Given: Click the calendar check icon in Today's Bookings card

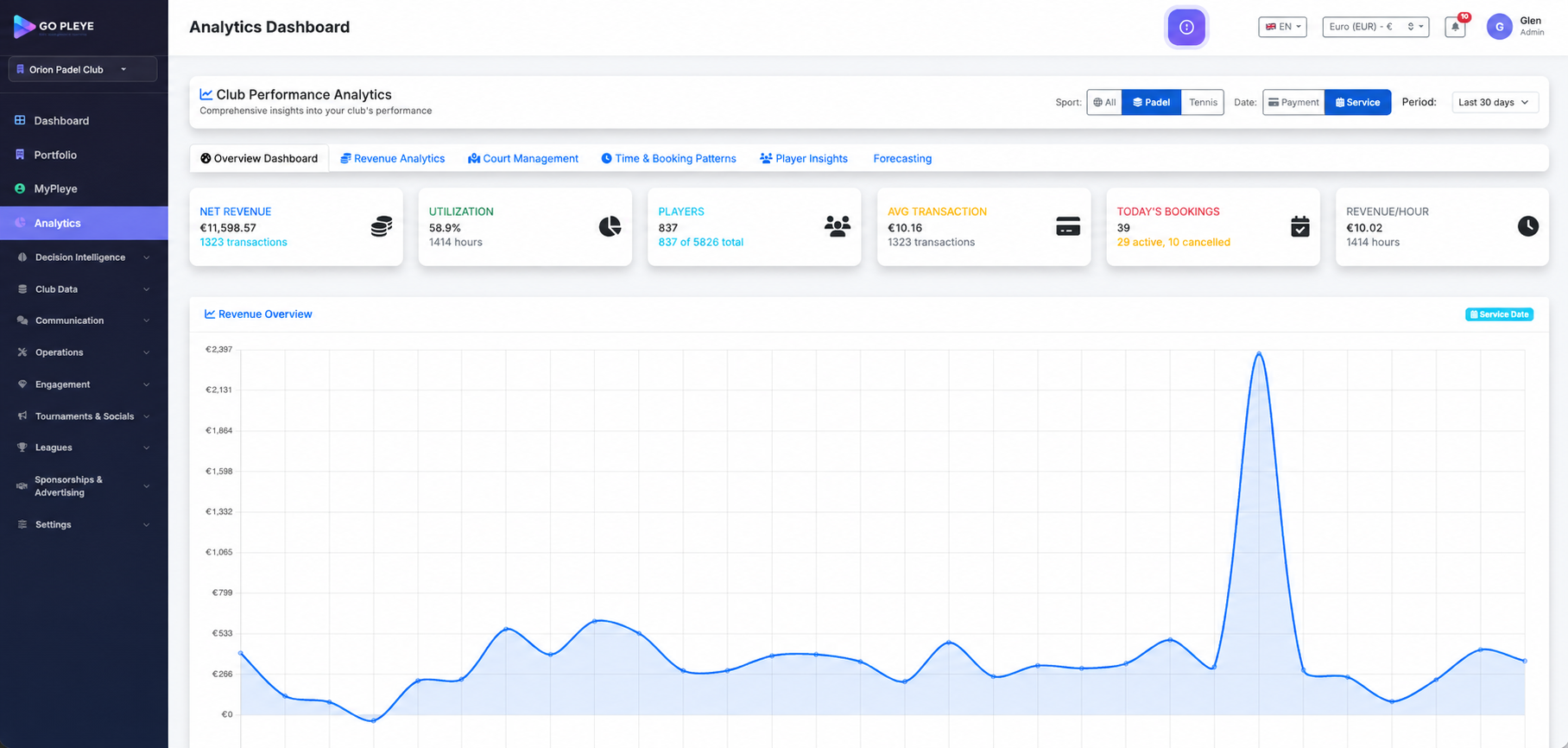Looking at the screenshot, I should coord(1299,226).
